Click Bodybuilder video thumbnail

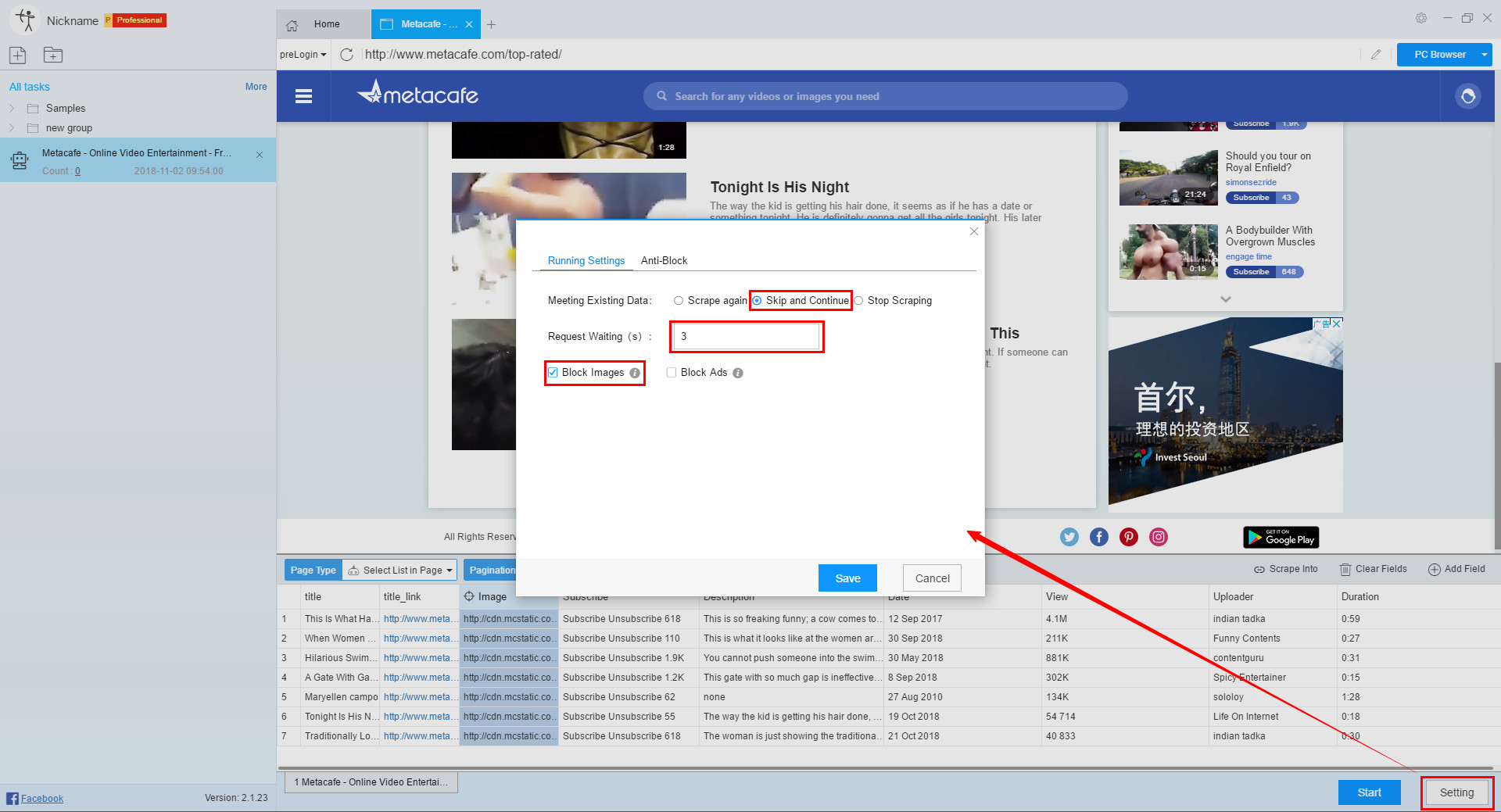pos(1168,252)
